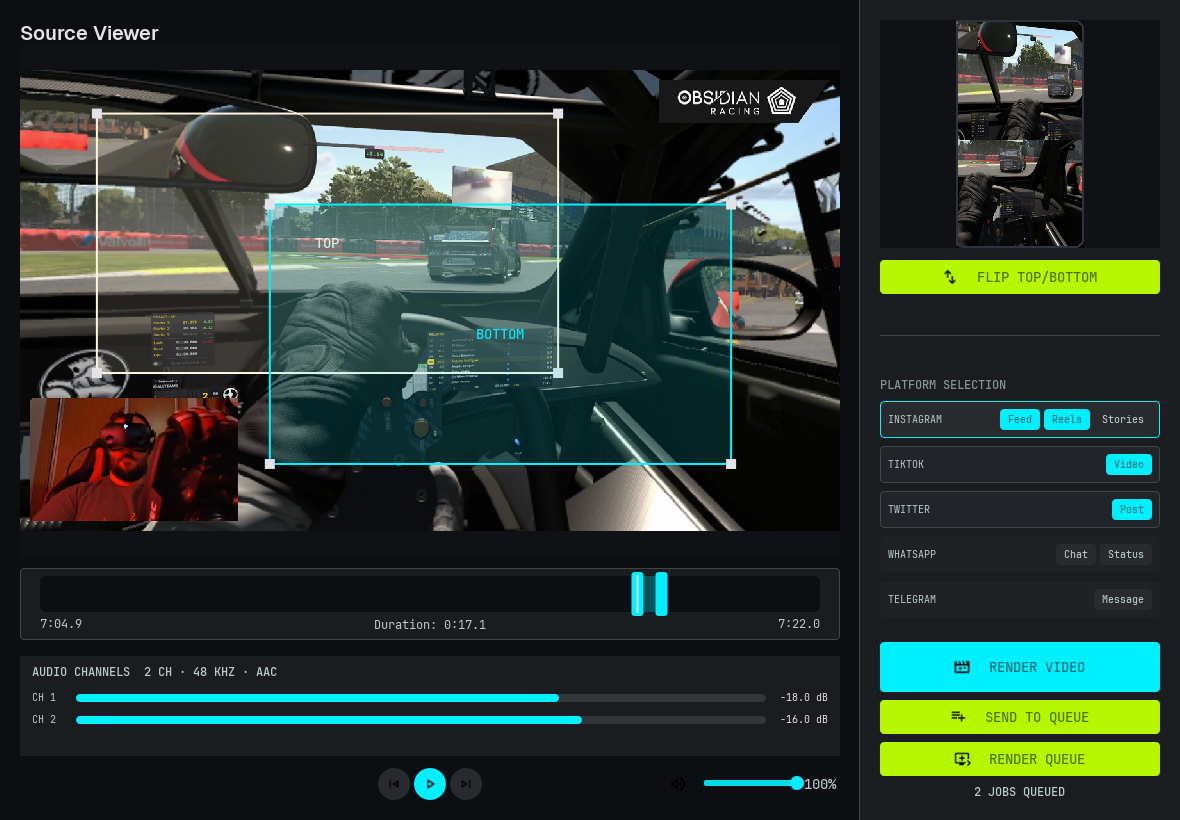Click BOTTOM crop's bottom-right corner handle
Viewport: 1180px width, 820px height.
731,464
